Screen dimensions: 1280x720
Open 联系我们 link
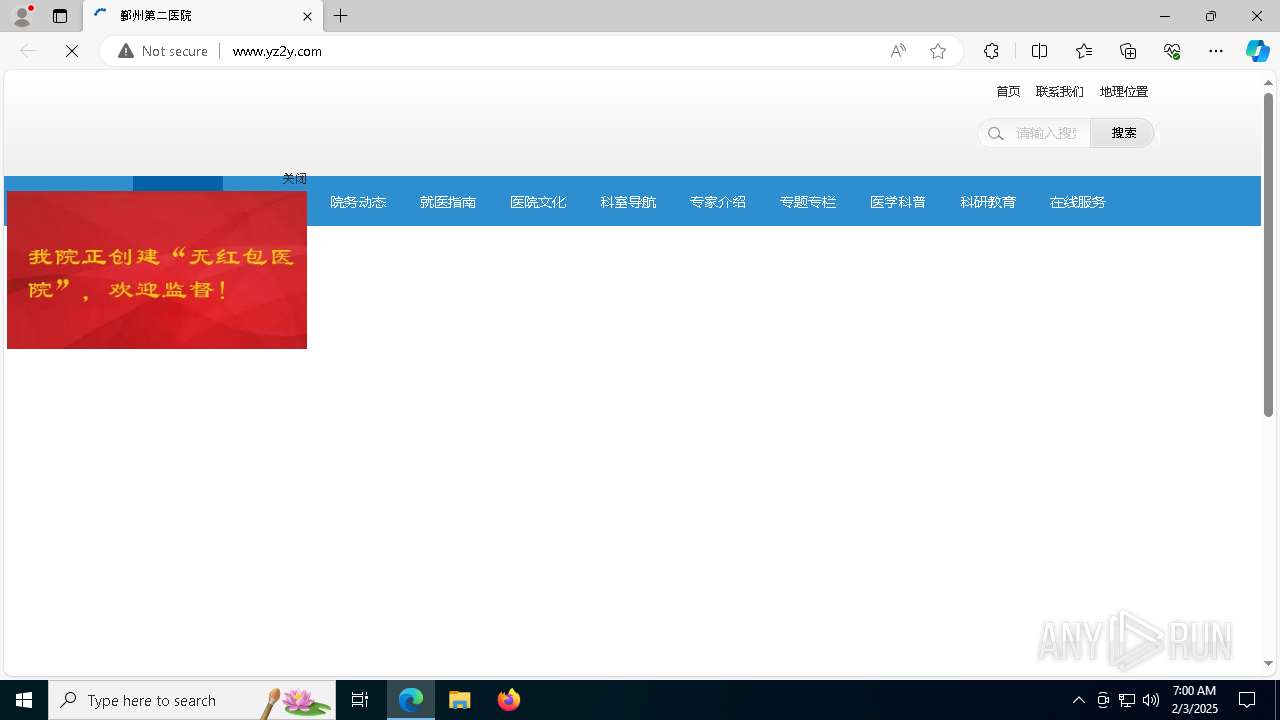(1060, 91)
